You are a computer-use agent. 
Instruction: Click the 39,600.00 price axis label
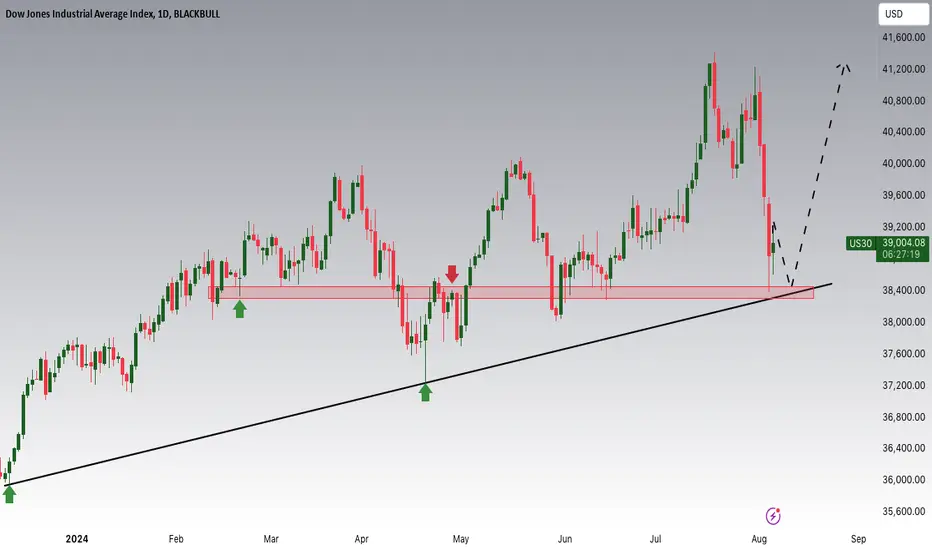[x=903, y=195]
